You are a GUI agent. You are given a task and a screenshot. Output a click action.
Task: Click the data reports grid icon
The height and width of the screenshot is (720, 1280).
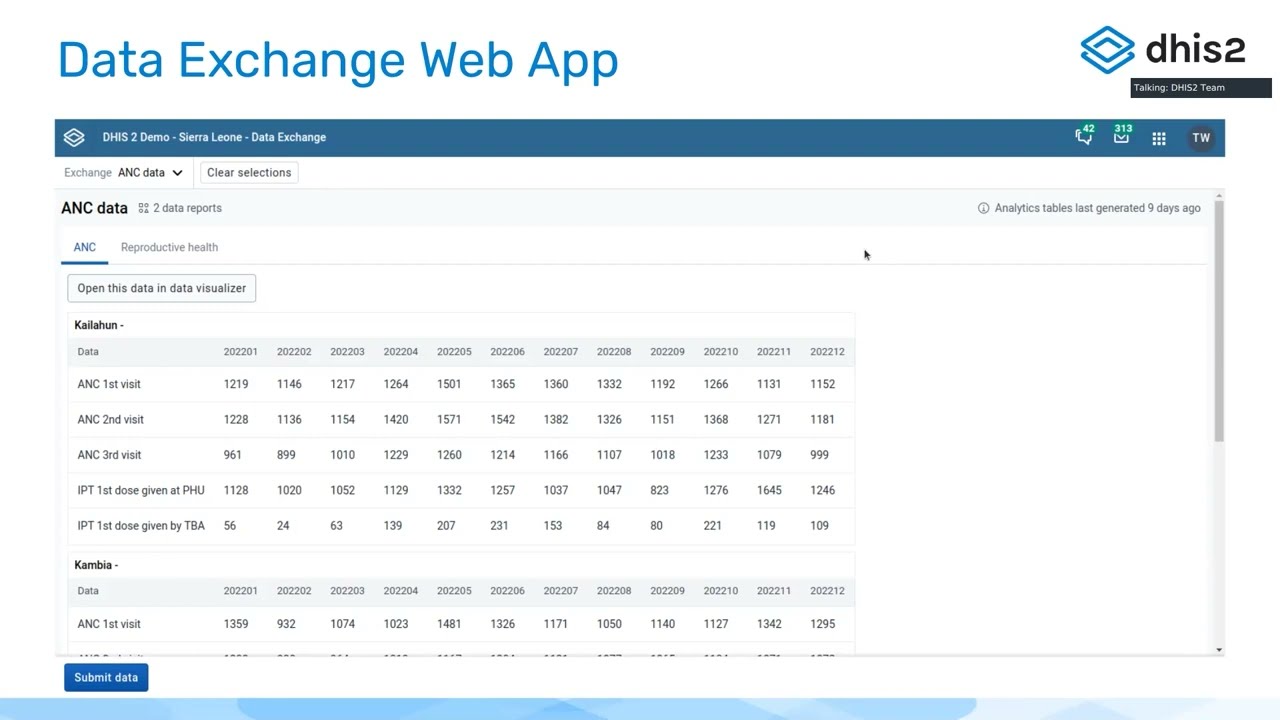(144, 208)
